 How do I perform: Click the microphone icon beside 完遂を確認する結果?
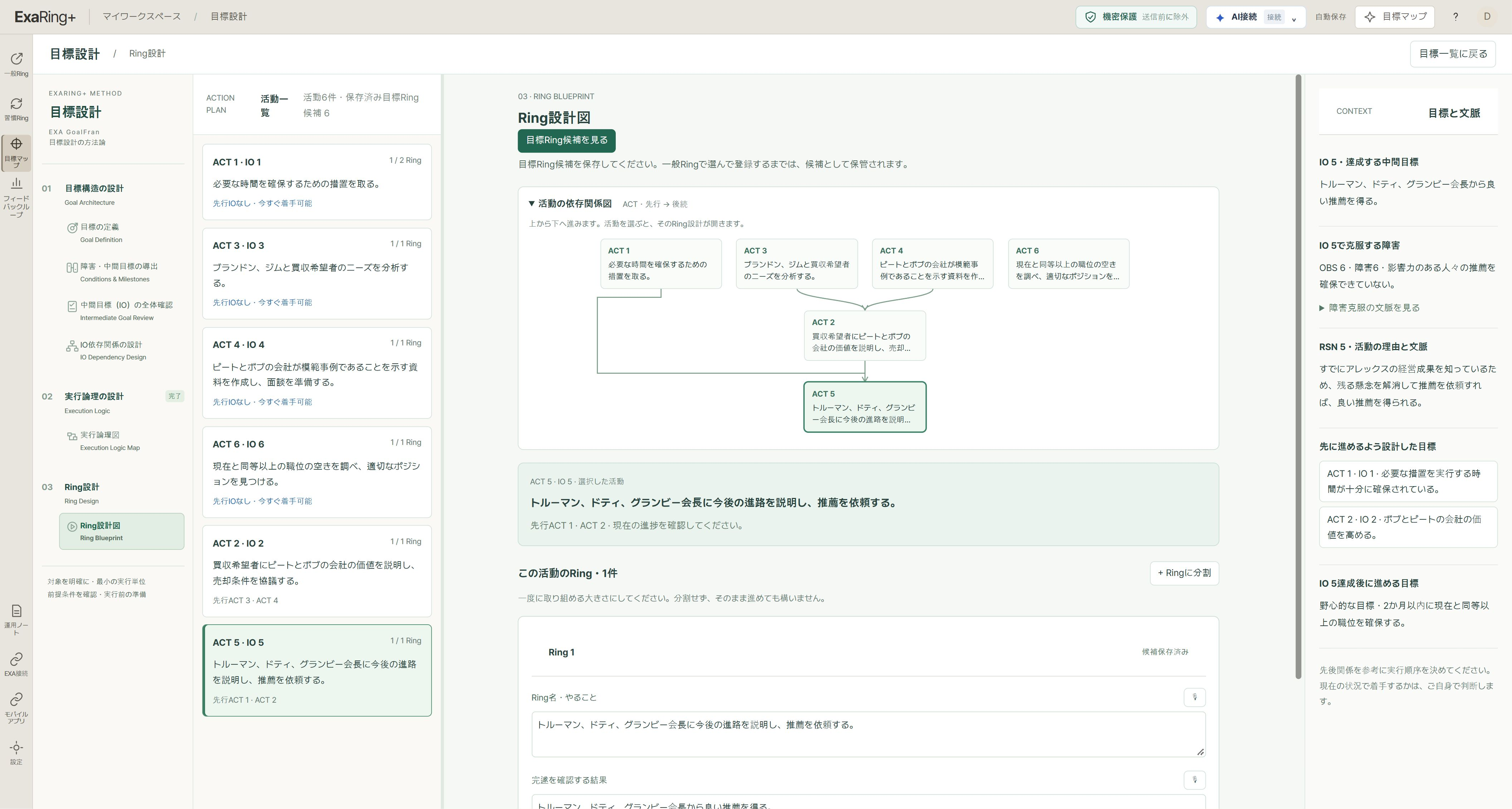tap(1194, 780)
